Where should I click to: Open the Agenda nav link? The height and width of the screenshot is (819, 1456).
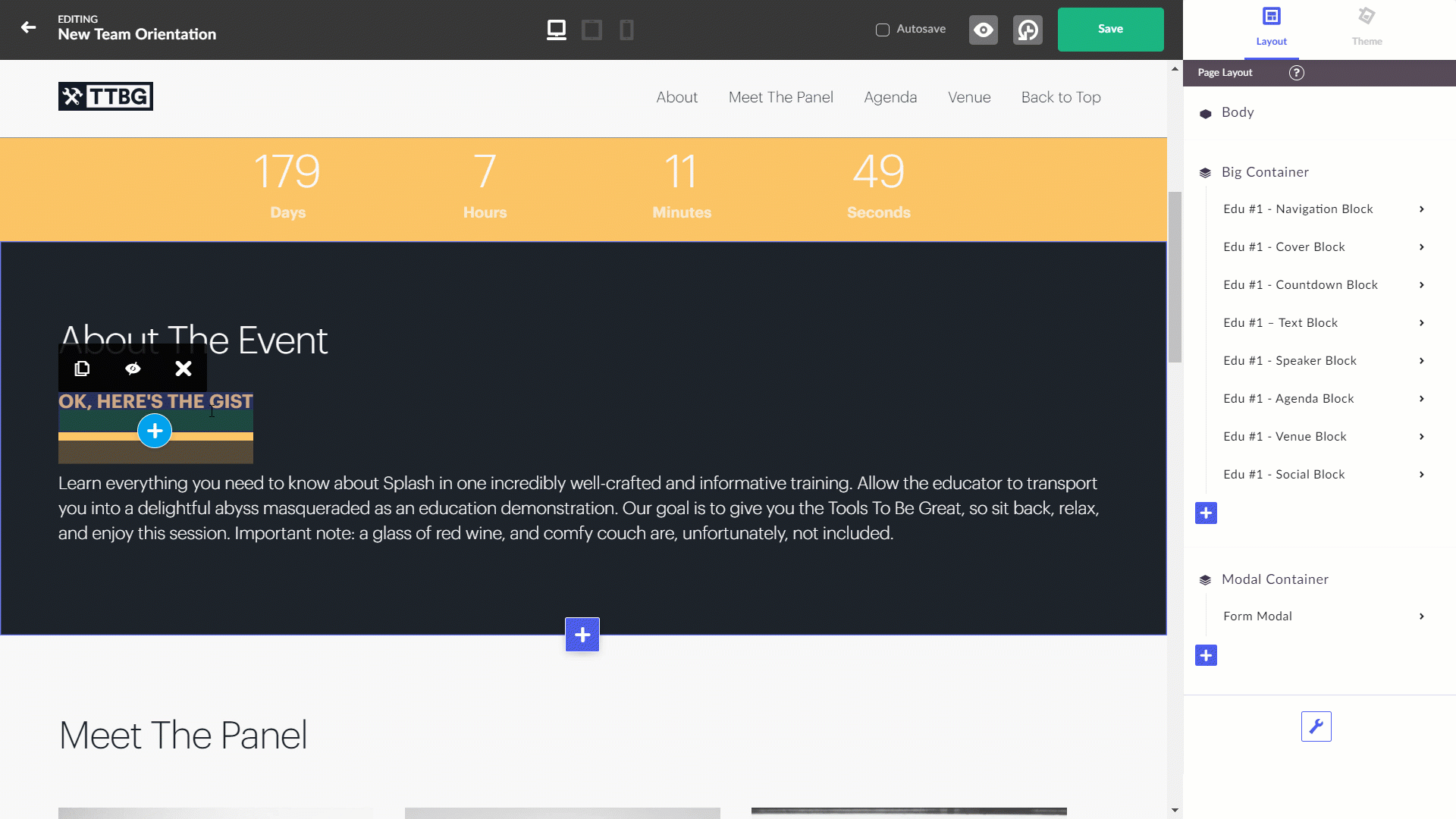[x=890, y=97]
